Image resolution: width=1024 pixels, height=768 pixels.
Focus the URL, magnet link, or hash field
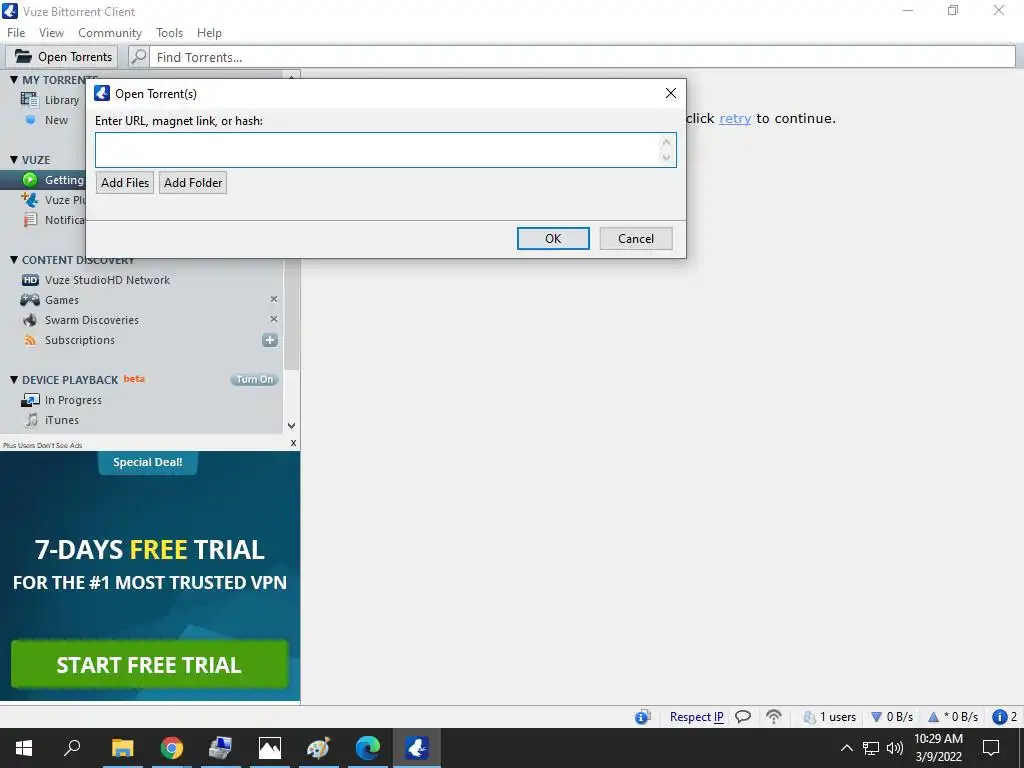385,150
